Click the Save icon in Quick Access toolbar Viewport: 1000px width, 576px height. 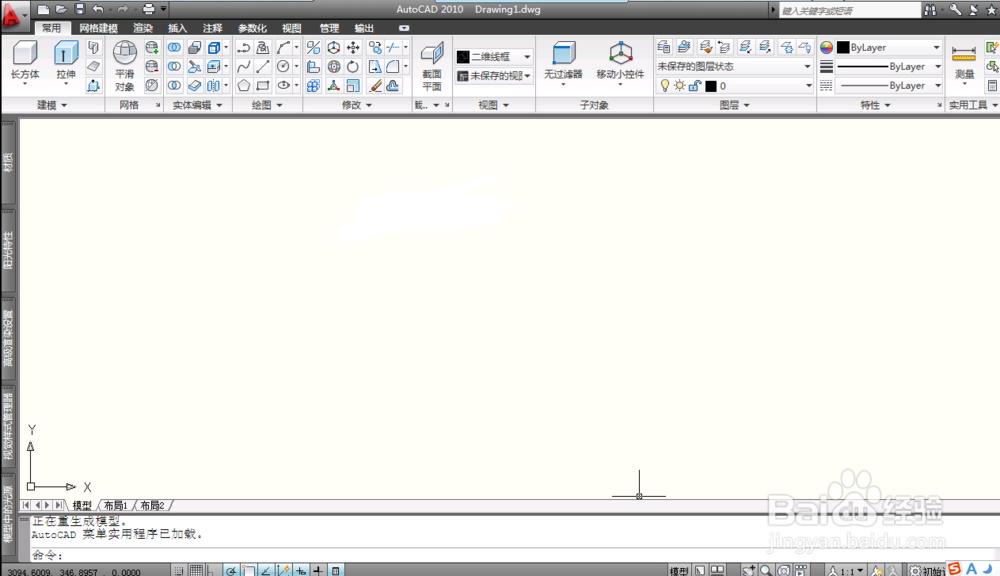(78, 9)
